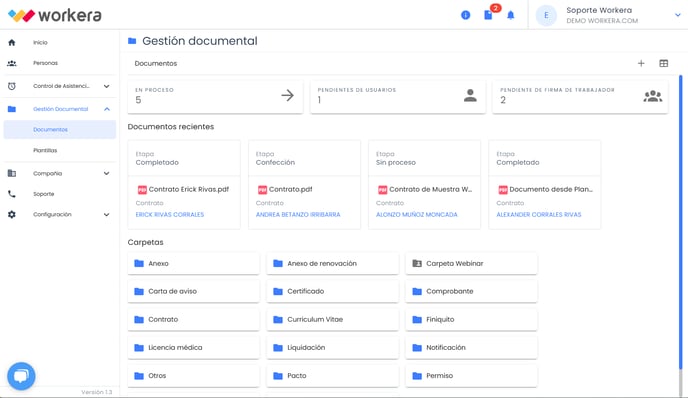Open the chat support bubble
Screen dimensions: 688x398
tap(21, 376)
